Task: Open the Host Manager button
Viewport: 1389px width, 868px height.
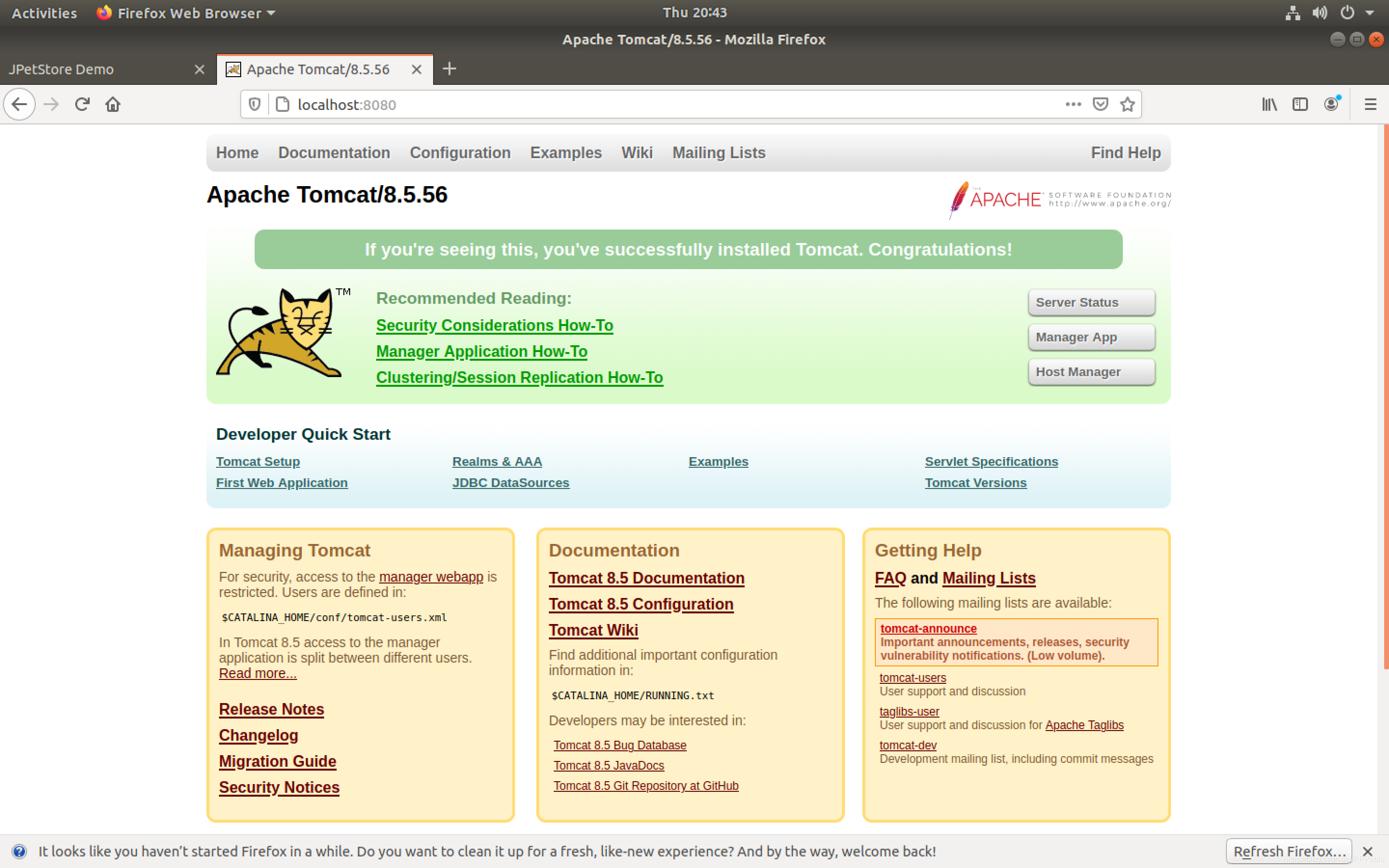Action: pyautogui.click(x=1091, y=372)
